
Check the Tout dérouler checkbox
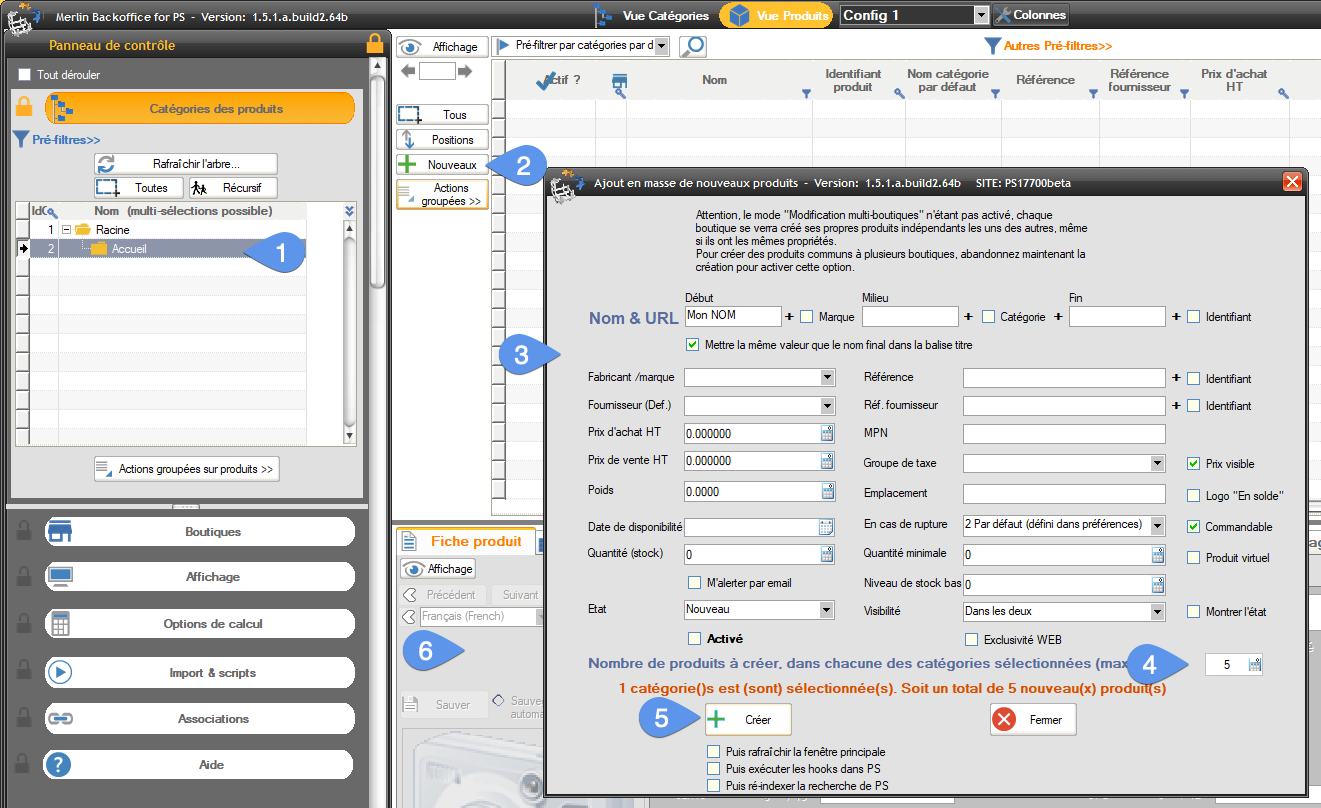tap(25, 75)
